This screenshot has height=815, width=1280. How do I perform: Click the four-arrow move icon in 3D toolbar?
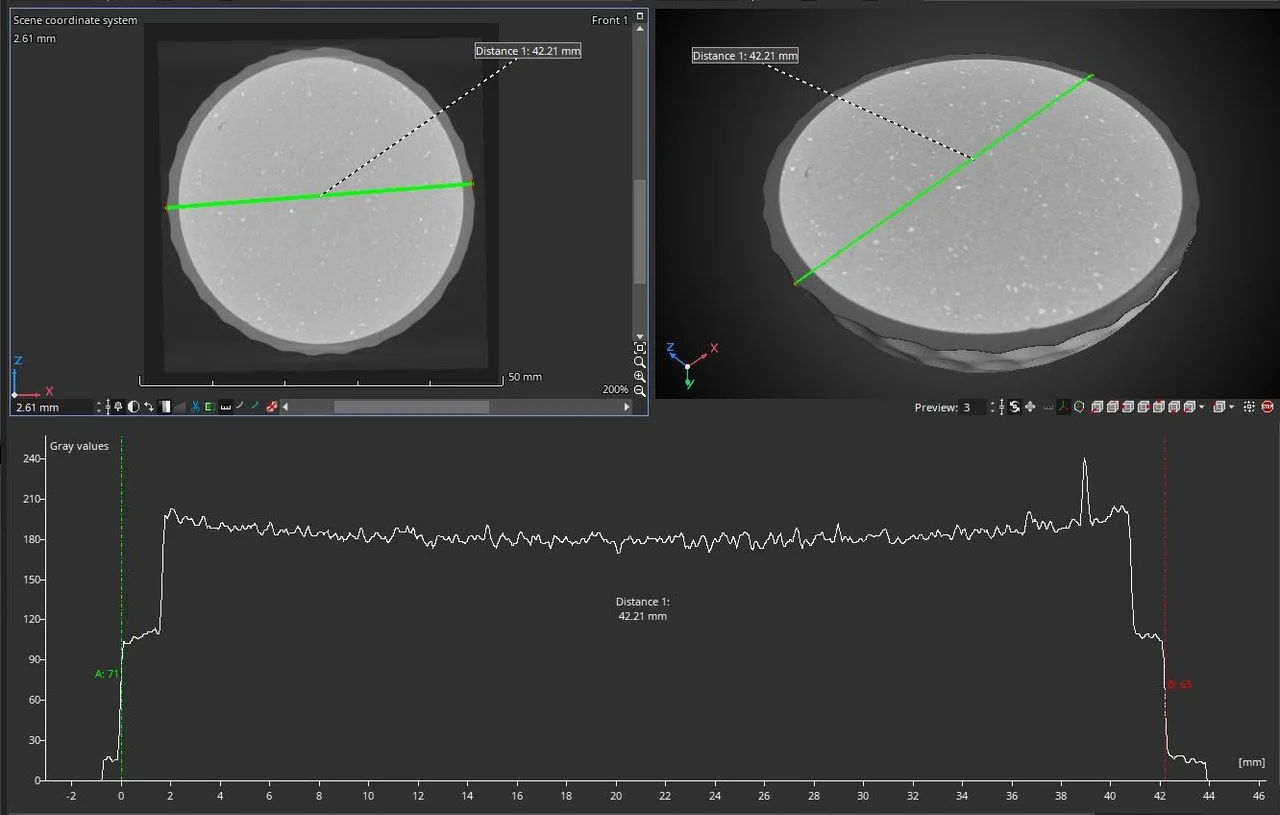pyautogui.click(x=1030, y=407)
